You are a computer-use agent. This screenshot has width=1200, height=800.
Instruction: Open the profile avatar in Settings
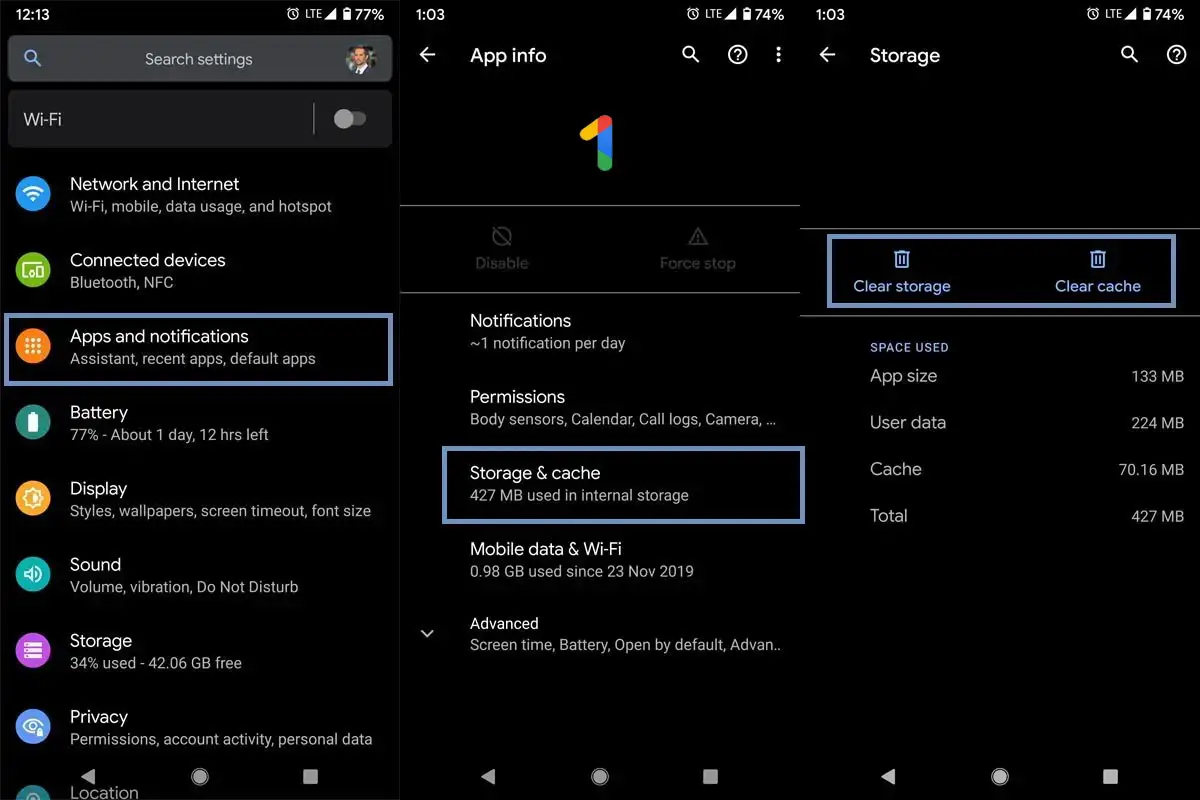pyautogui.click(x=360, y=59)
